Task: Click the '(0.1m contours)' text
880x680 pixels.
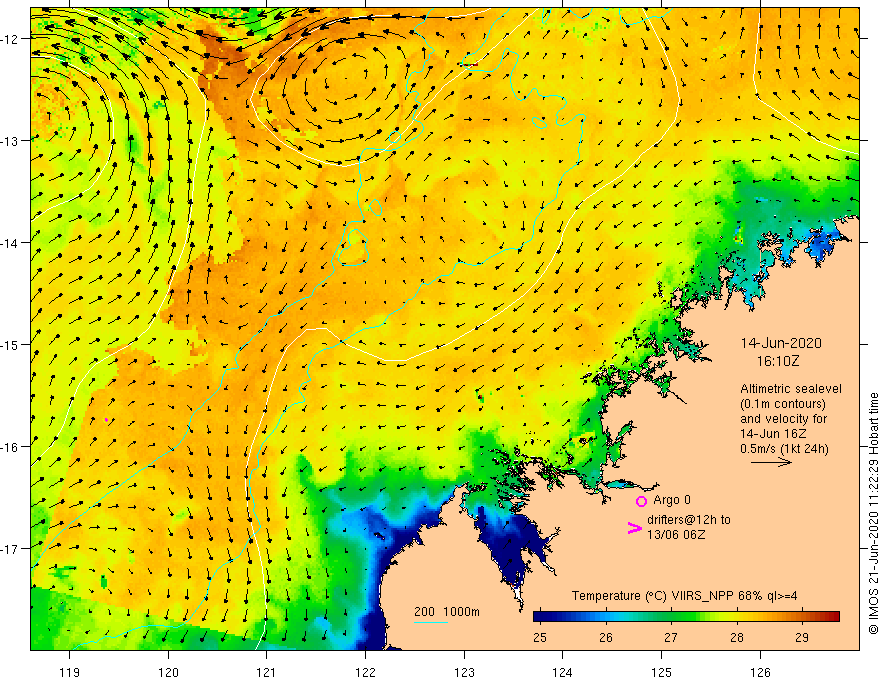Action: [x=783, y=404]
